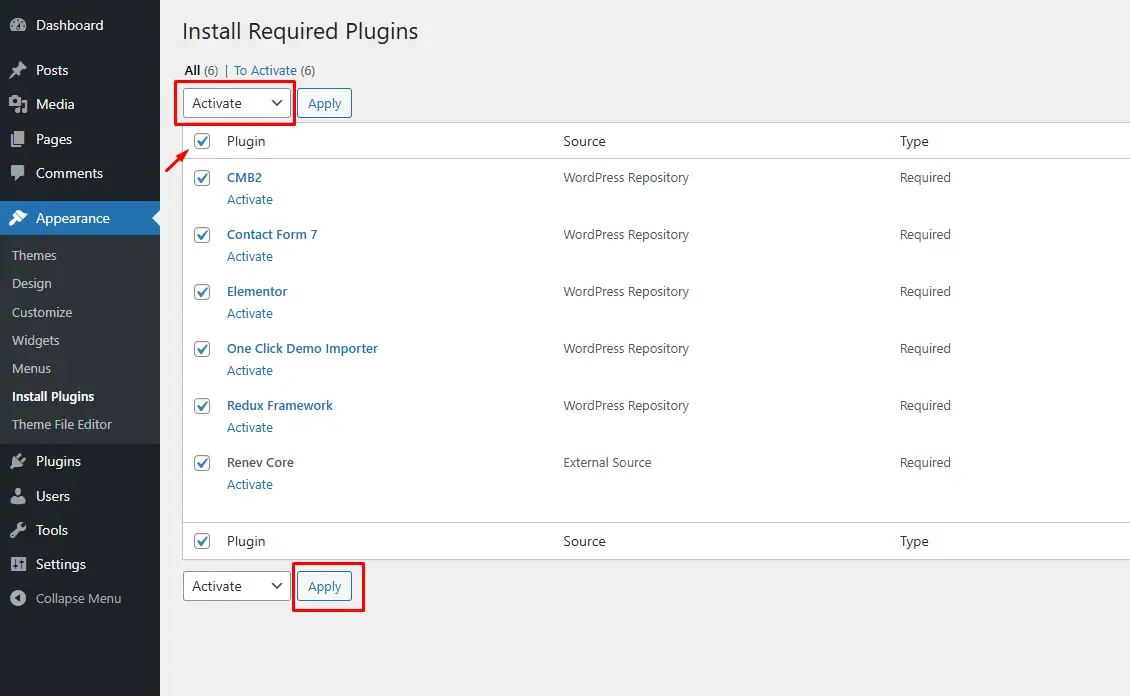Click the Comments bubble icon
This screenshot has height=696, width=1130.
[18, 174]
